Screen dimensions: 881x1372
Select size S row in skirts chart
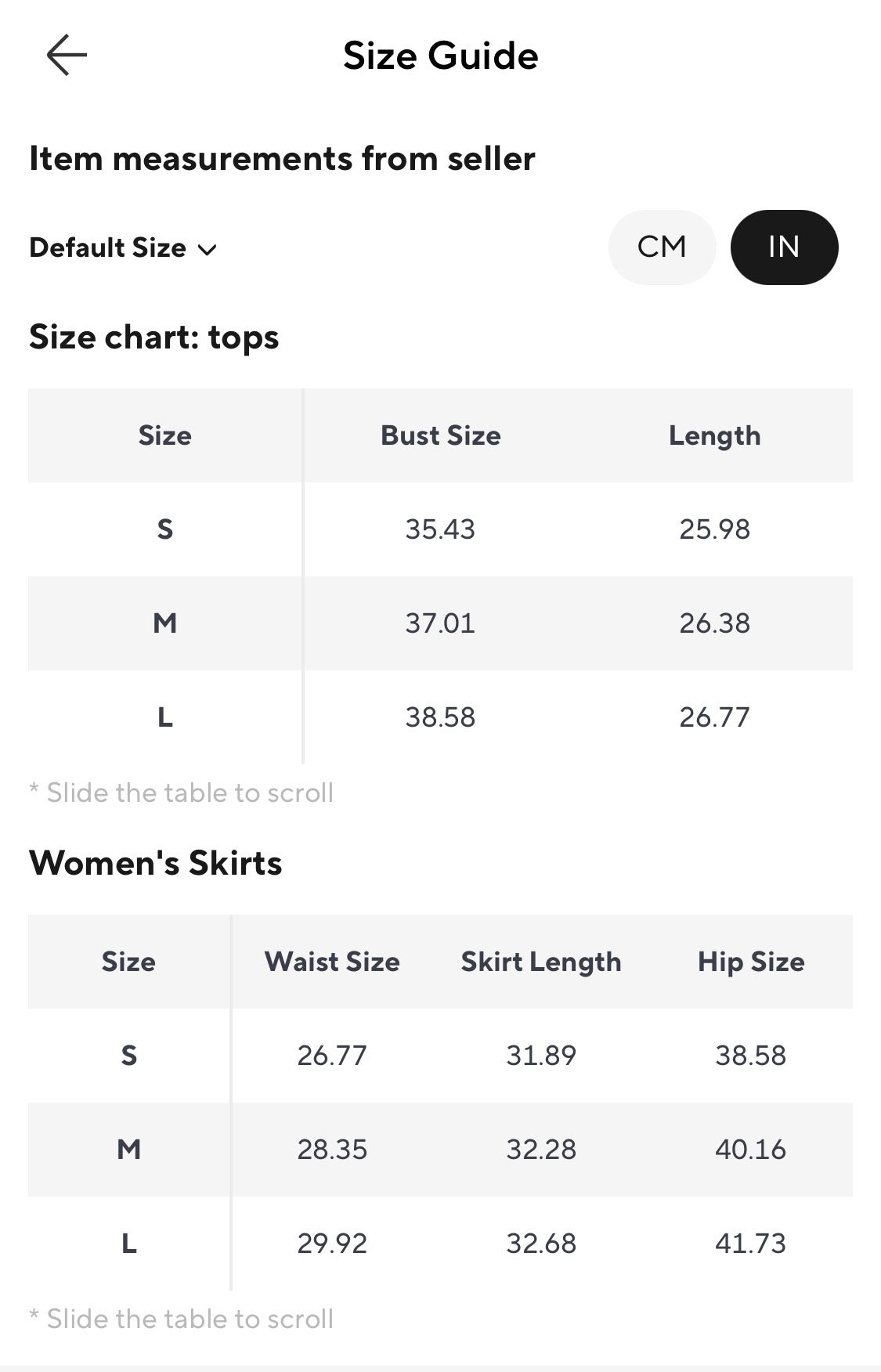coord(440,1056)
